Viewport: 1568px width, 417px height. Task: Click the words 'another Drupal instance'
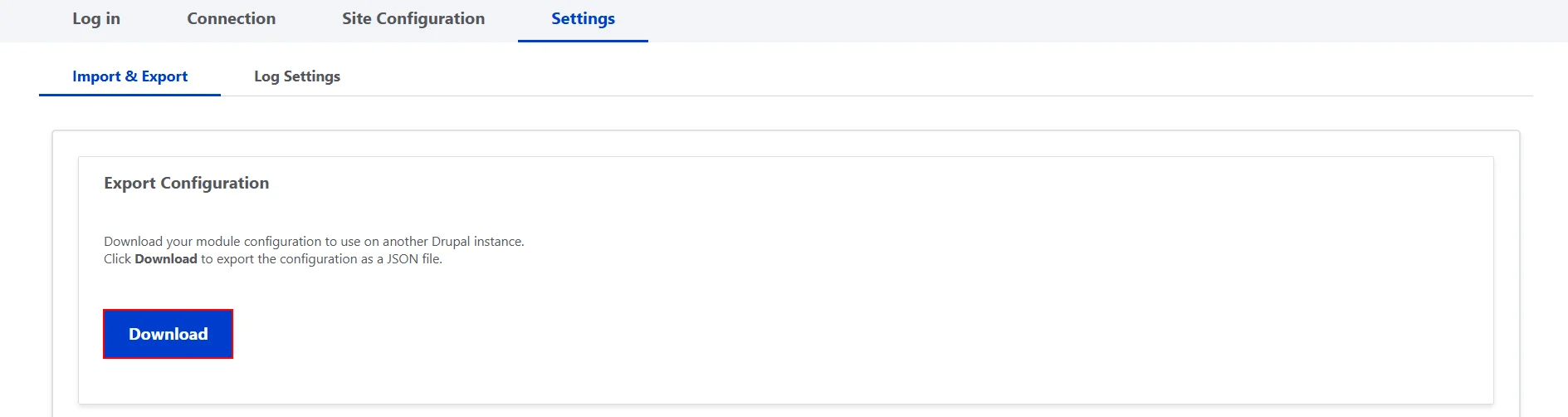452,242
